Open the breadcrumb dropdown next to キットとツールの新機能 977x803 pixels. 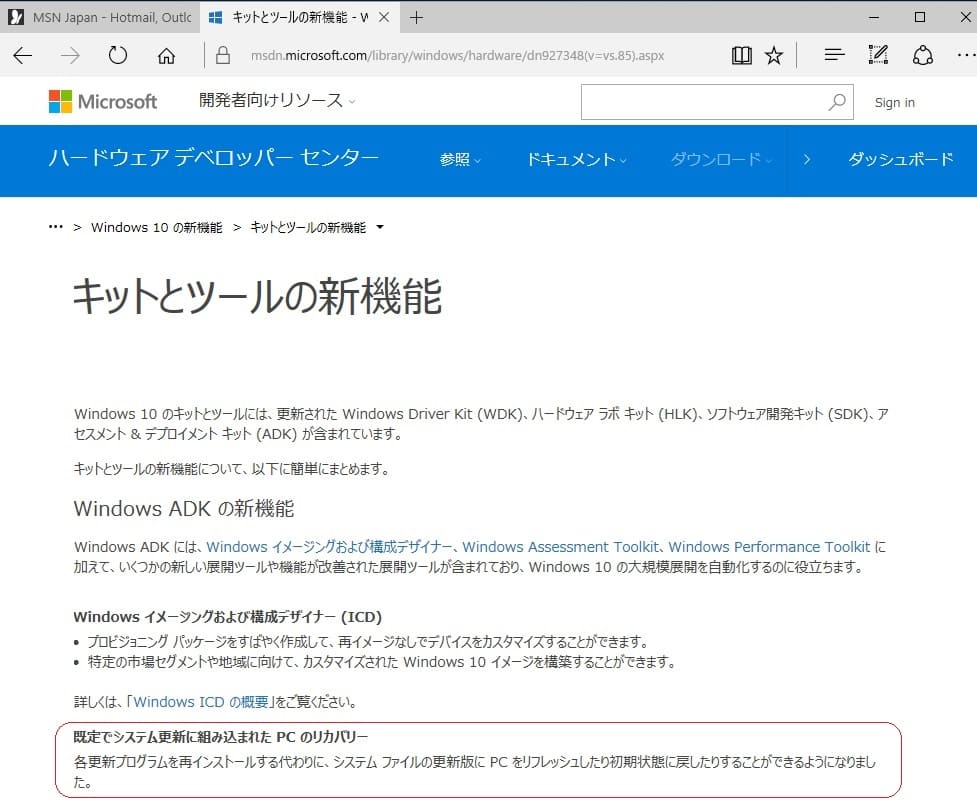tap(380, 227)
